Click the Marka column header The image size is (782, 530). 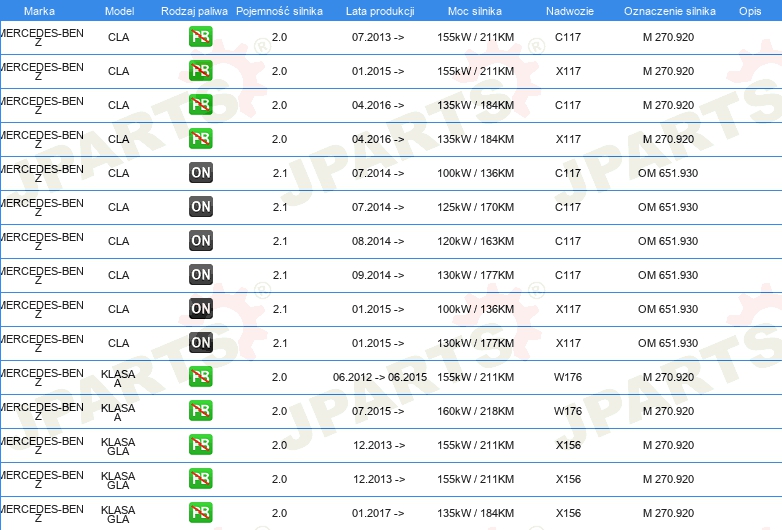tap(39, 11)
